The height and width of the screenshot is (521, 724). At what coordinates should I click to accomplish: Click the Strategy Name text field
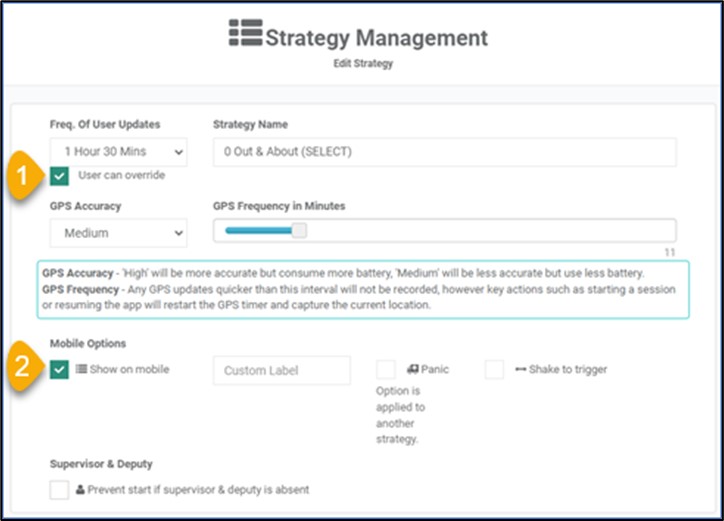coord(445,151)
